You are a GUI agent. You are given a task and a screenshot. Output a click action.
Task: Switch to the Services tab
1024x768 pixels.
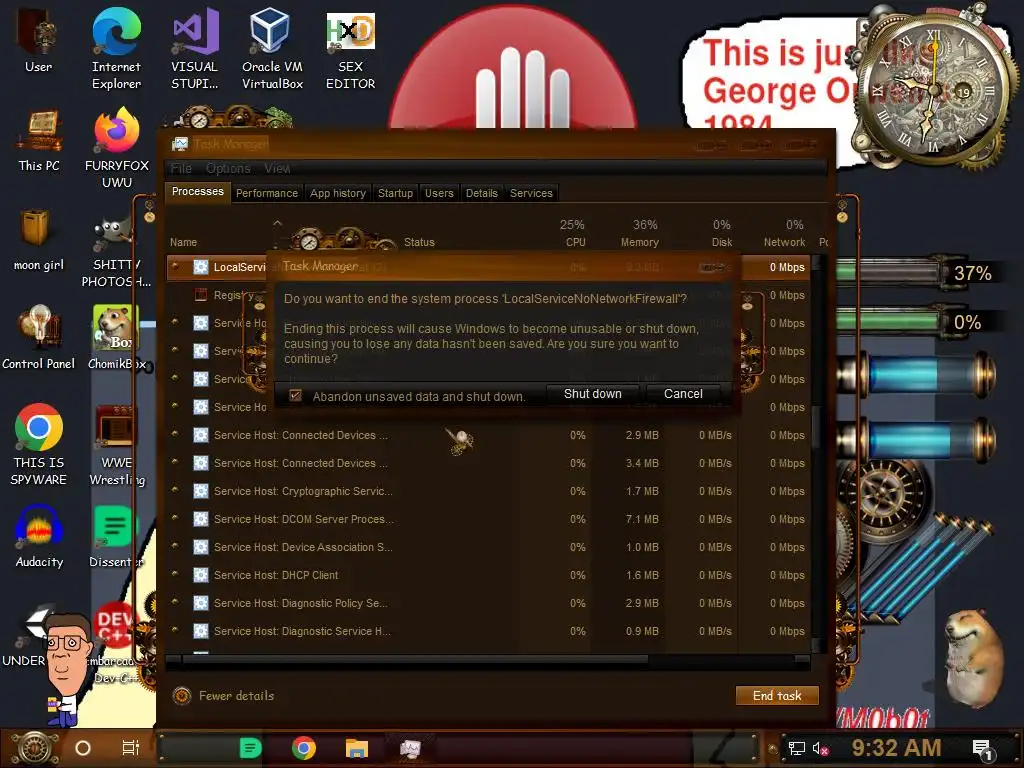click(x=531, y=193)
